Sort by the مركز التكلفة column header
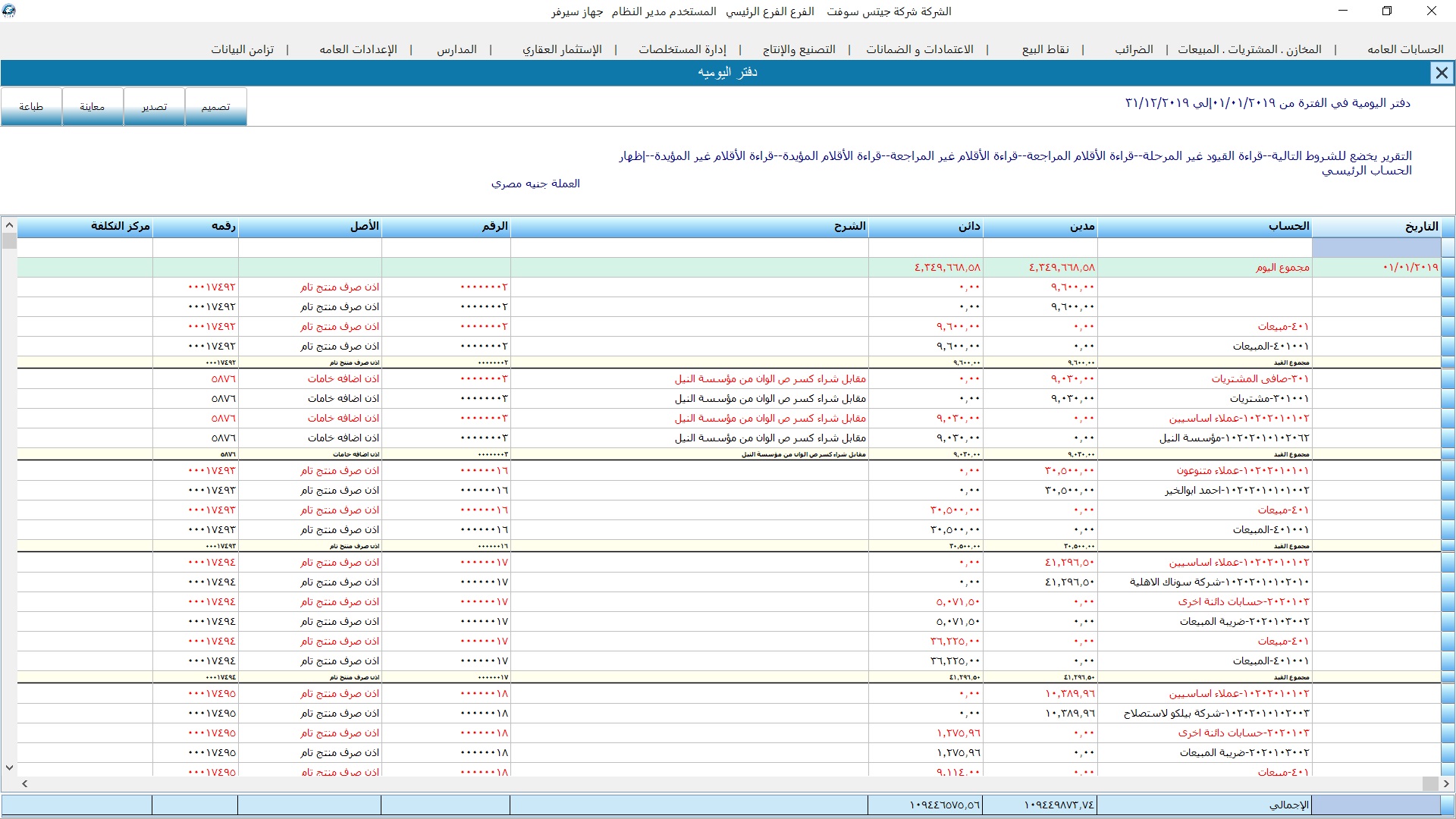 point(85,227)
